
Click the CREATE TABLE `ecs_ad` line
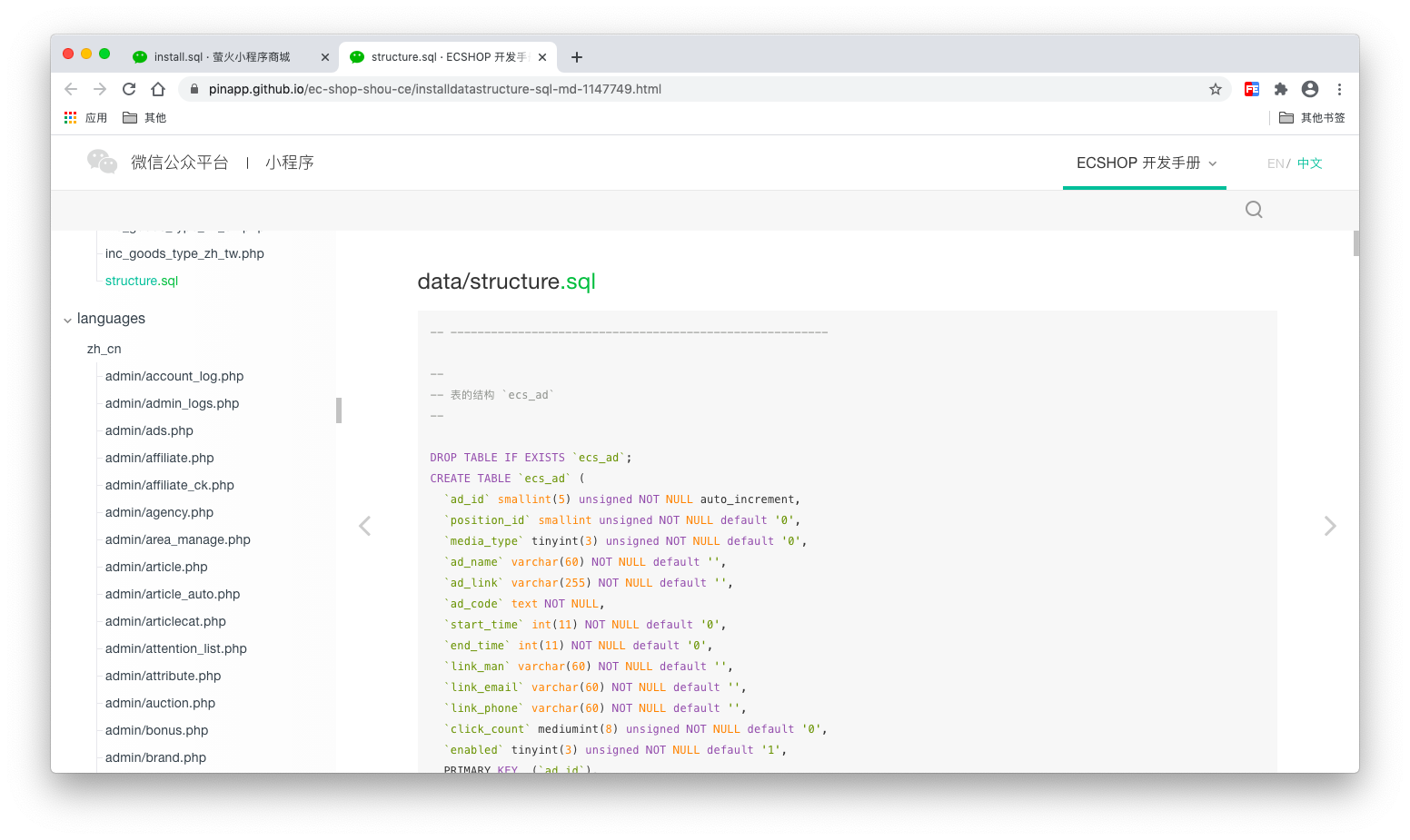click(x=507, y=479)
